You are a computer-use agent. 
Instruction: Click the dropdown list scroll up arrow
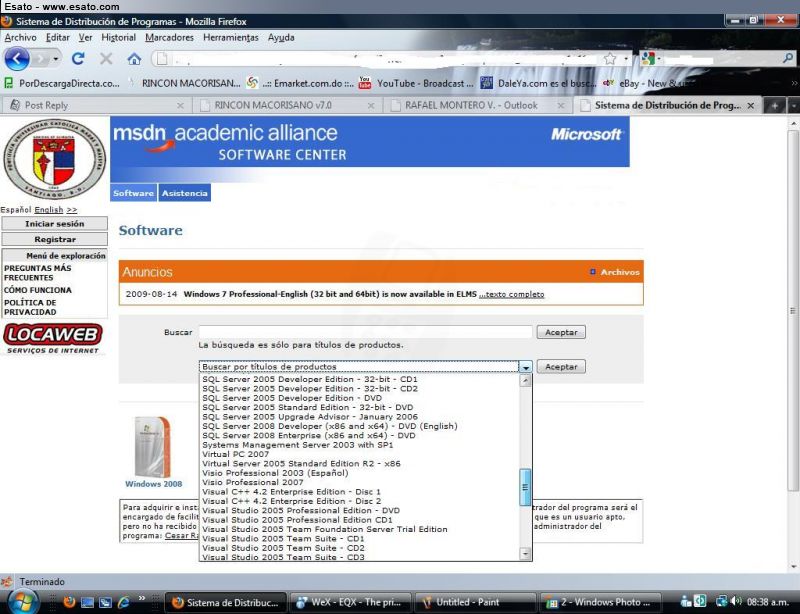coord(525,381)
